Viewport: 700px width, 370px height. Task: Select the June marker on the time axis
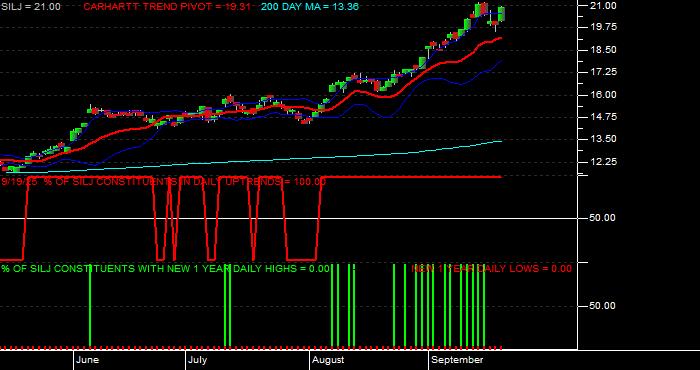click(88, 360)
